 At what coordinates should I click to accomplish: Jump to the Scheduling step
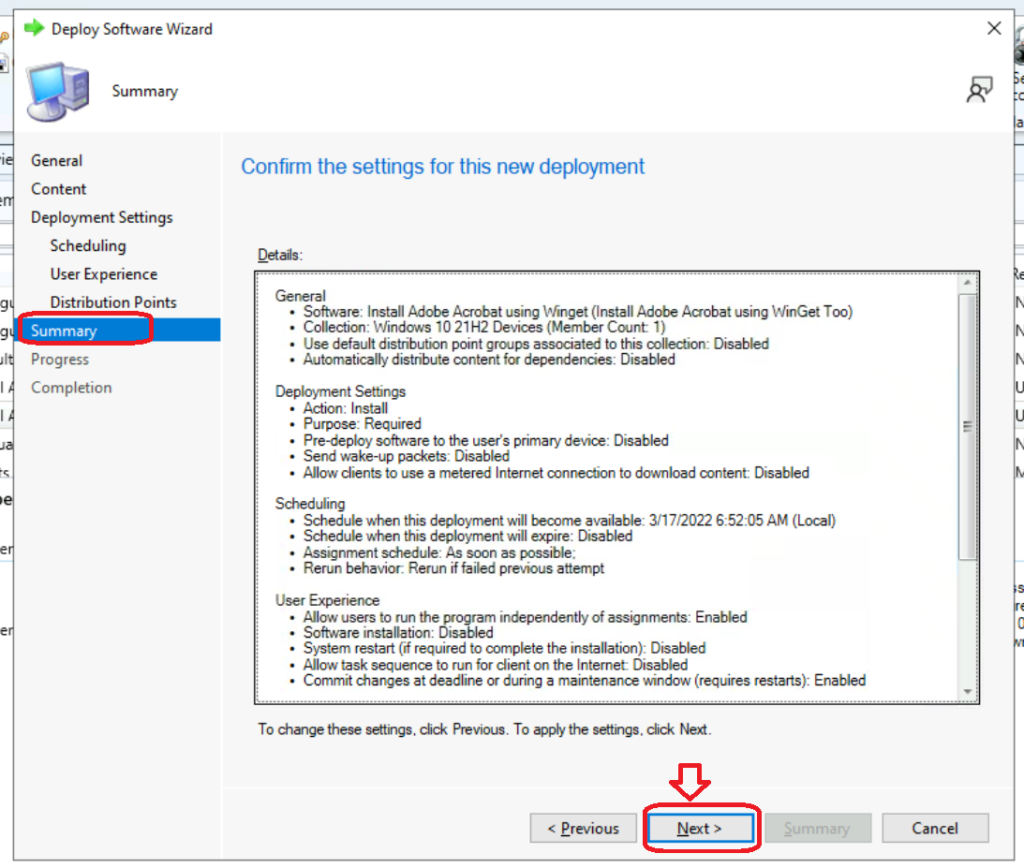point(88,246)
